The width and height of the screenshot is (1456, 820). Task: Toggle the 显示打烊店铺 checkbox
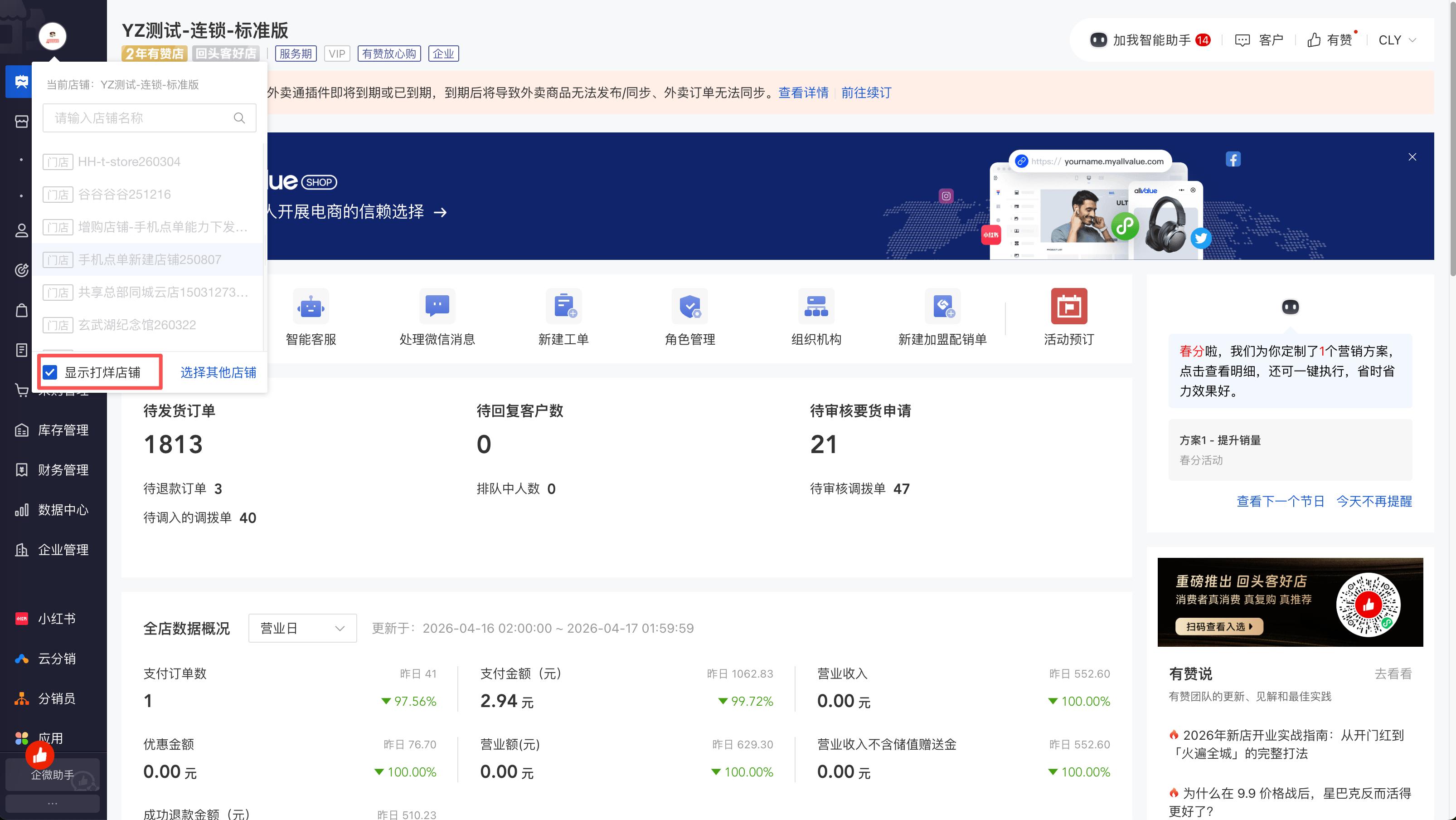(50, 372)
